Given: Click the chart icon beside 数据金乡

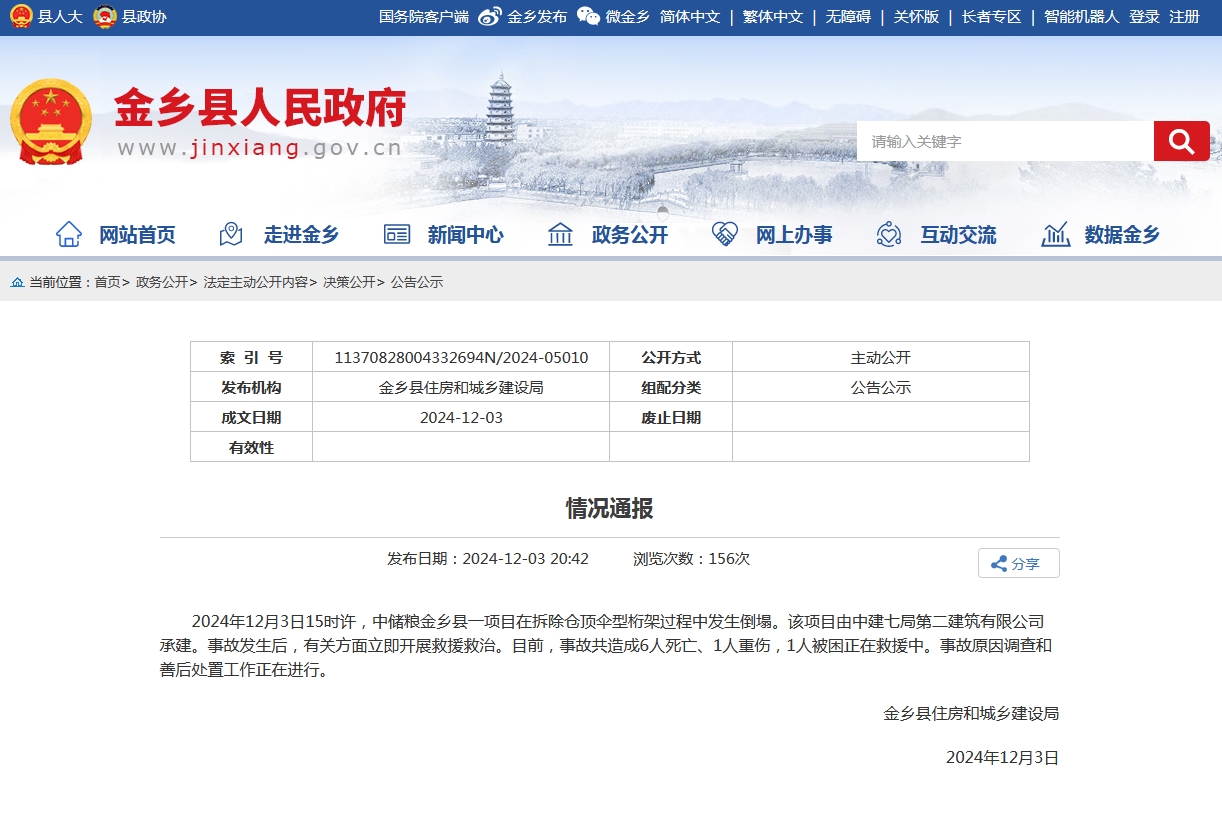Looking at the screenshot, I should (x=1055, y=234).
